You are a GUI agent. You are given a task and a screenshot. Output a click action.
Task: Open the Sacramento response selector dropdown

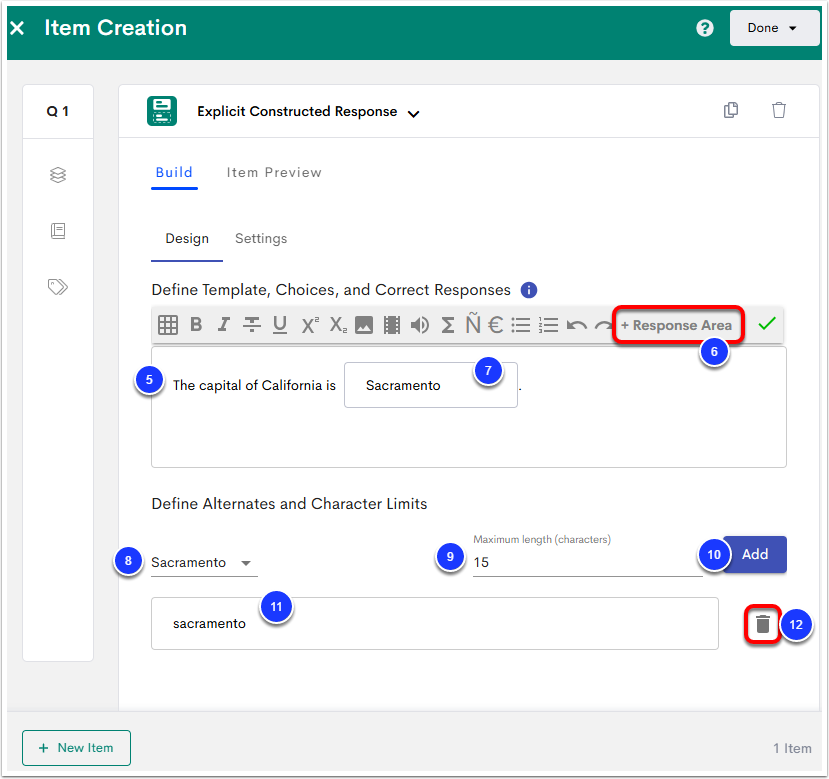click(x=203, y=563)
